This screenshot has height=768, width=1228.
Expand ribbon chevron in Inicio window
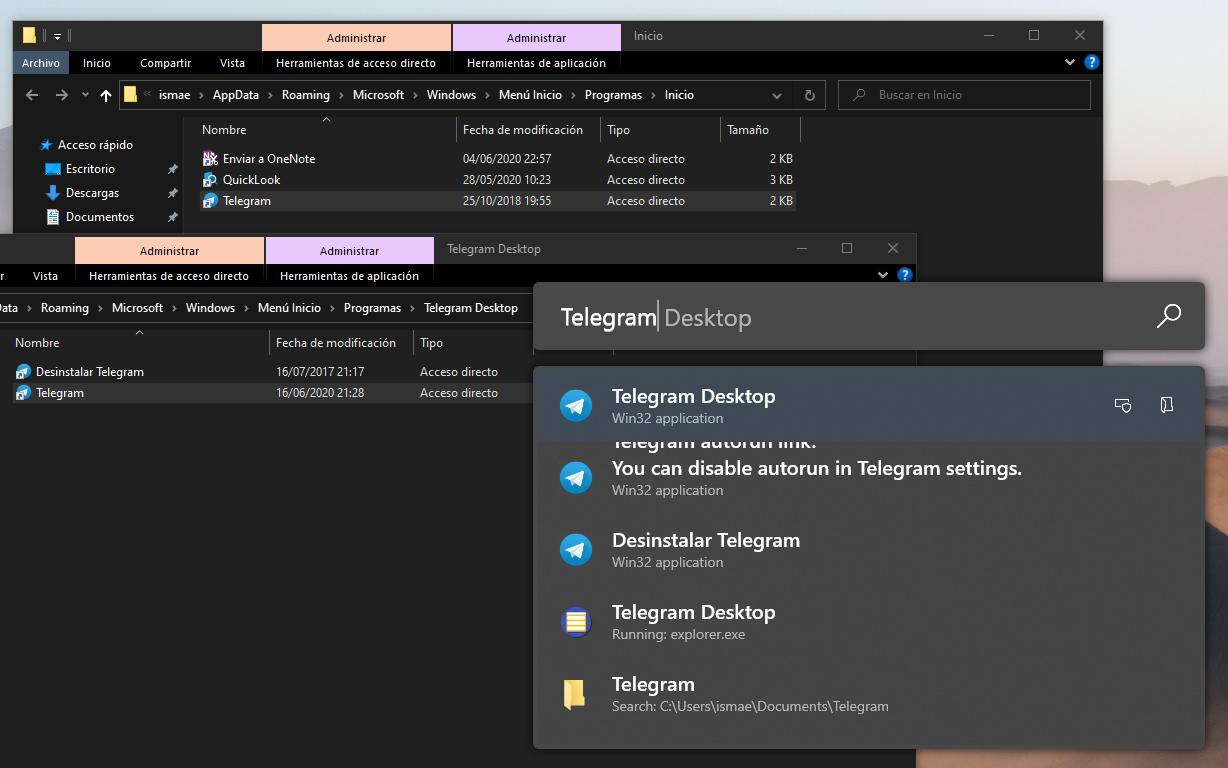(x=1070, y=62)
